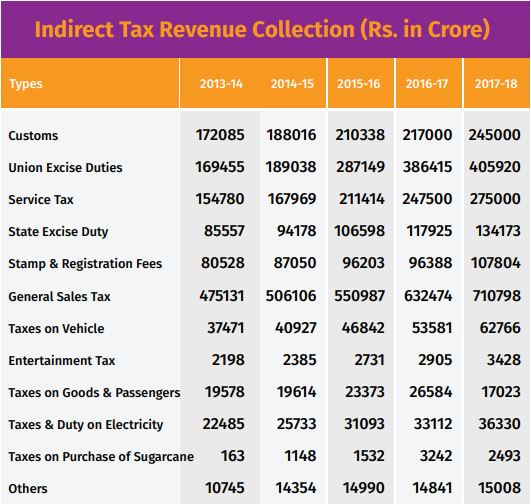Viewport: 531px width, 504px height.
Task: Click Others value 15008
Action: click(x=500, y=488)
